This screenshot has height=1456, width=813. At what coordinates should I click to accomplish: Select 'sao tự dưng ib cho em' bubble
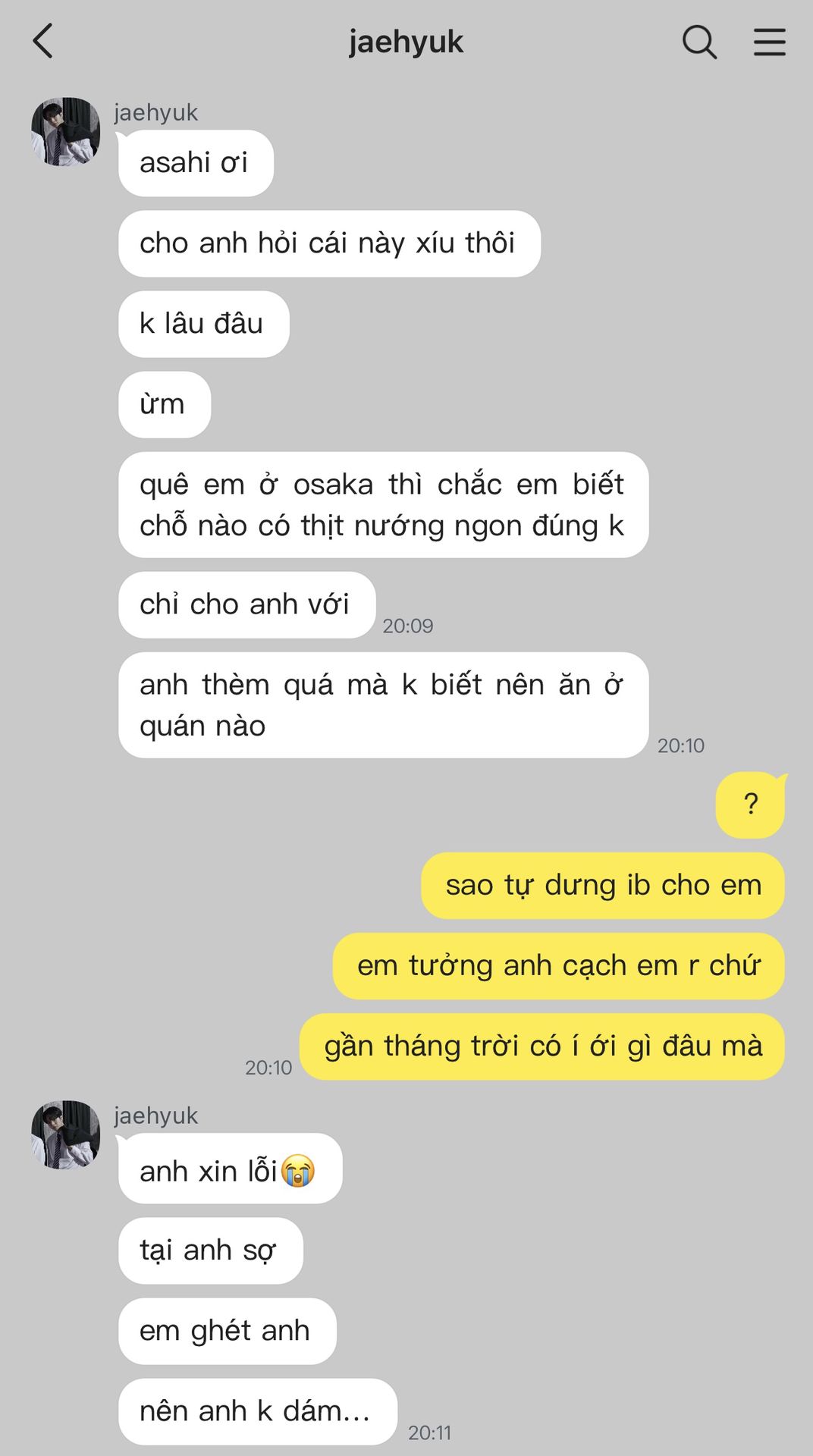[603, 886]
